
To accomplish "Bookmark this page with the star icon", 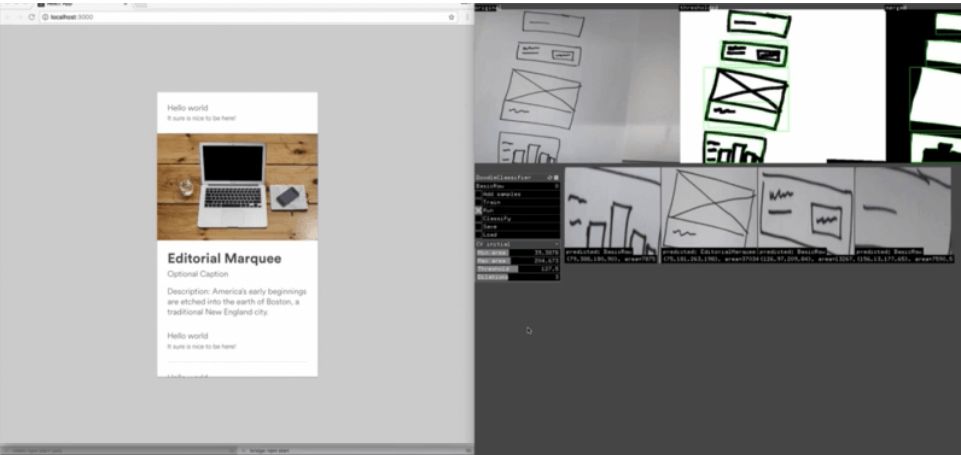I will [x=452, y=17].
